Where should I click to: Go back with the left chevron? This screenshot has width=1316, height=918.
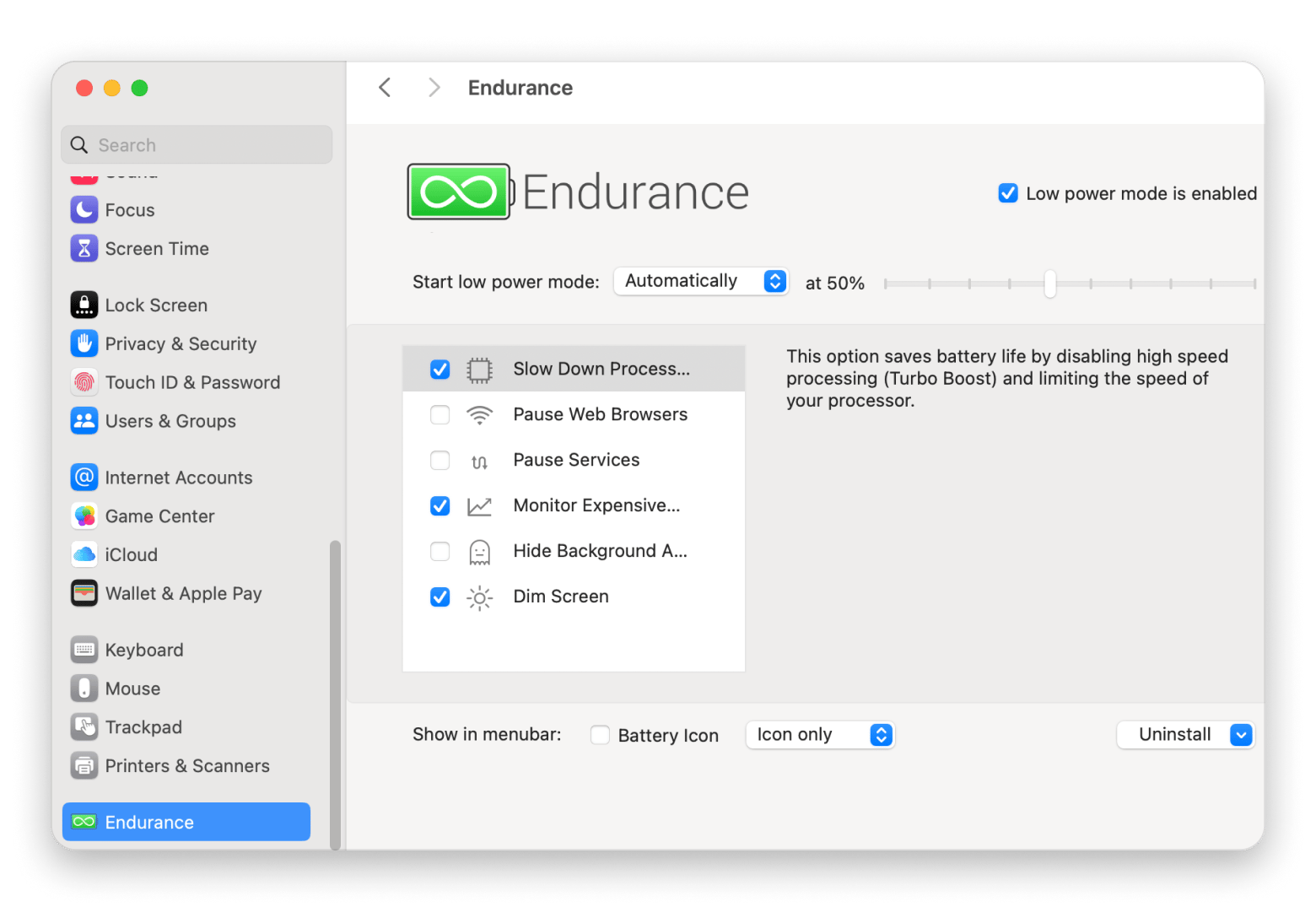tap(385, 88)
